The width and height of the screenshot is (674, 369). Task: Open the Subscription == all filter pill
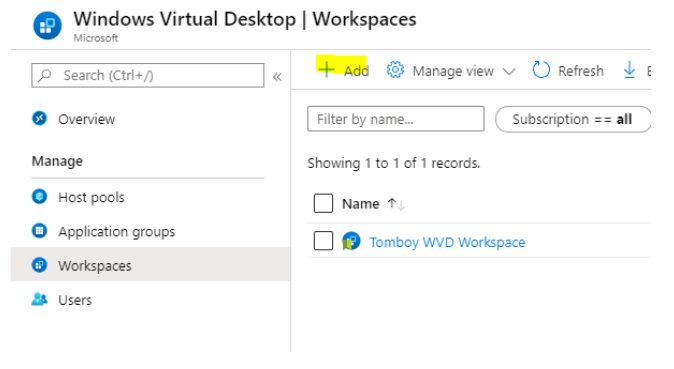pyautogui.click(x=573, y=119)
